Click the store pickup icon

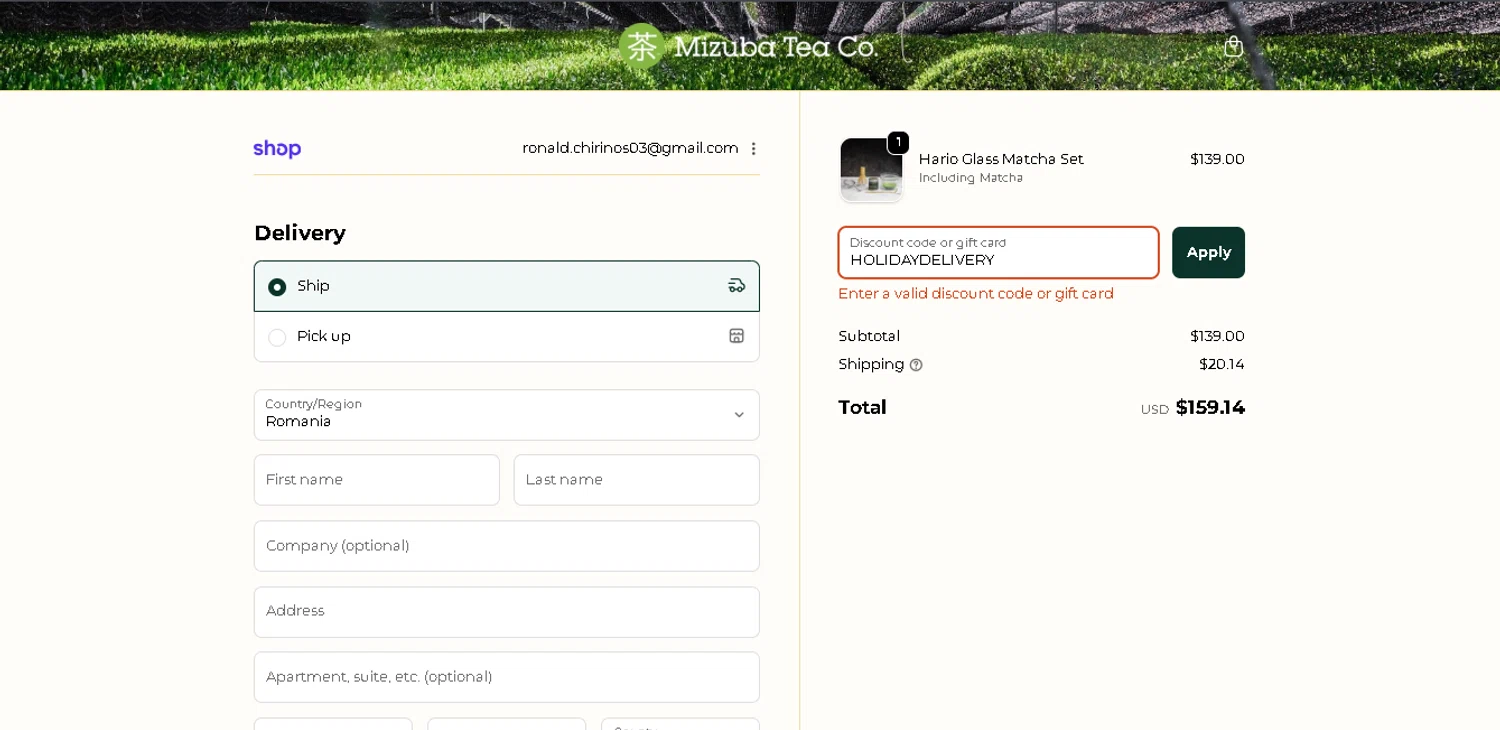(x=737, y=336)
